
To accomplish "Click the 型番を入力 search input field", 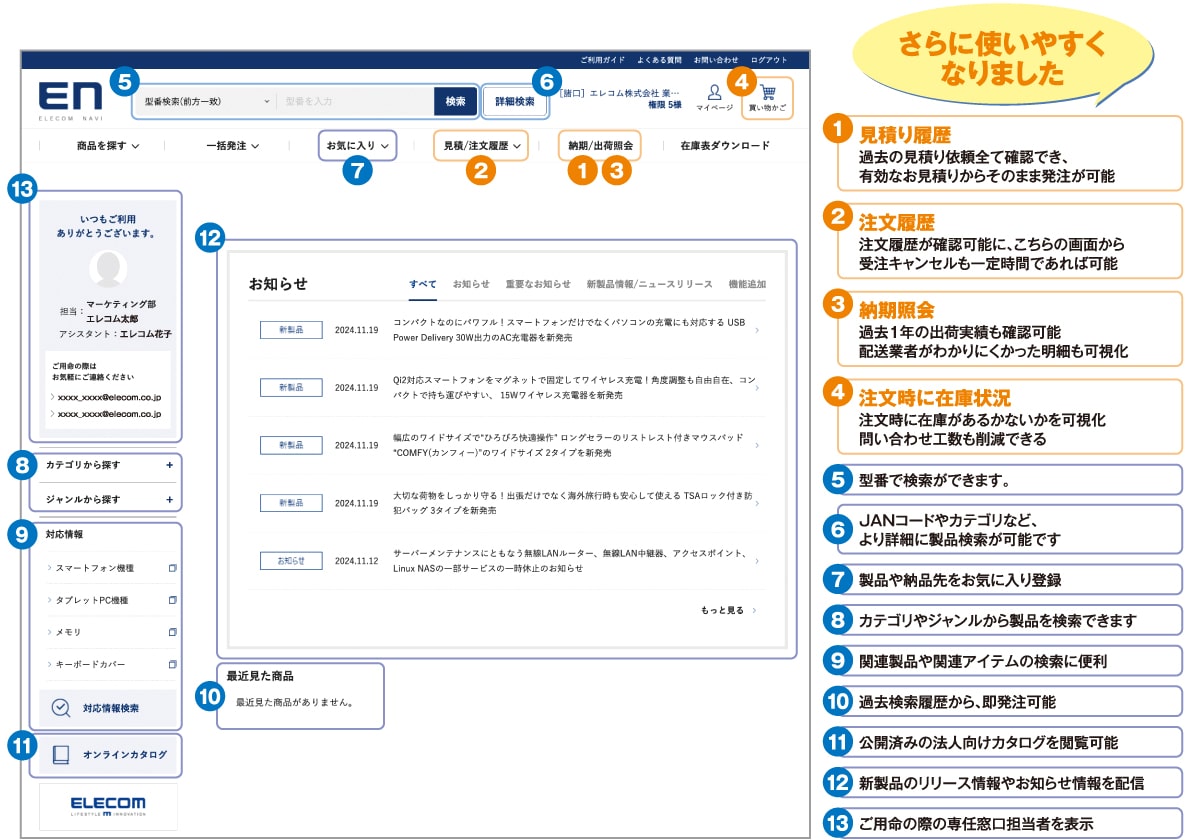I will [355, 101].
